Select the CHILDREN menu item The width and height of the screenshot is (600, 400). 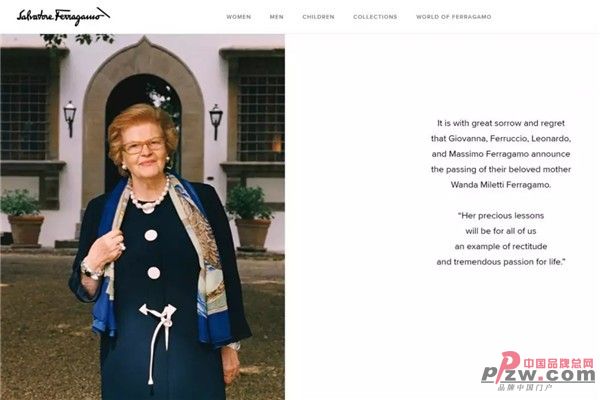318,17
